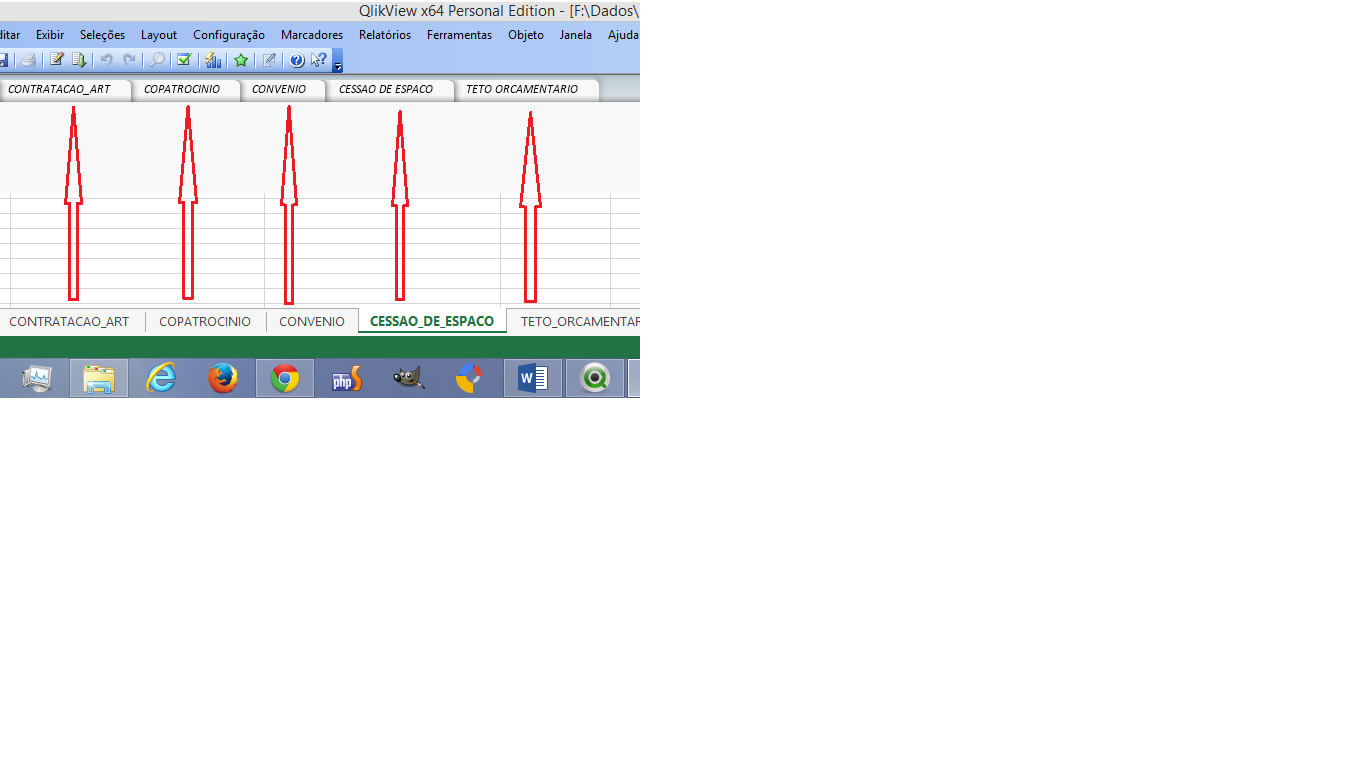The image size is (1366, 768).
Task: Open the Objeto menu
Action: pos(526,35)
